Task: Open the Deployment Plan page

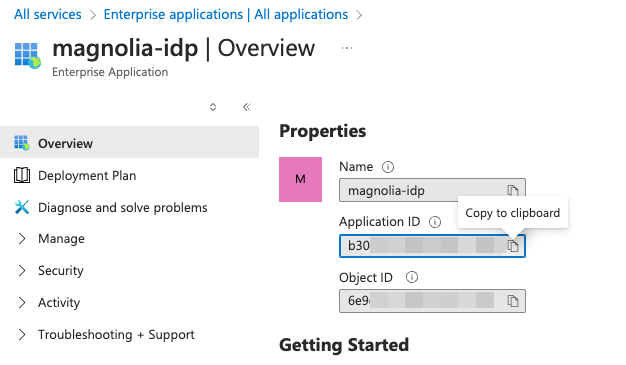Action: (x=87, y=175)
